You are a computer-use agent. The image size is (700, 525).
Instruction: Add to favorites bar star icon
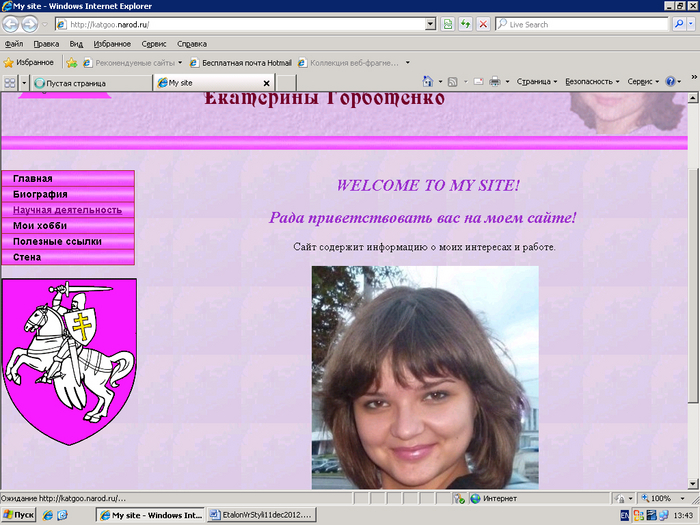coord(71,63)
